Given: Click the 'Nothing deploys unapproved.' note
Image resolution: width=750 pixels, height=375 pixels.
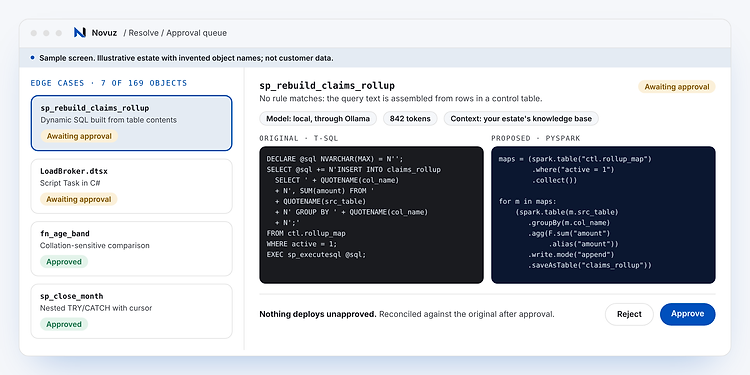Looking at the screenshot, I should (318, 314).
